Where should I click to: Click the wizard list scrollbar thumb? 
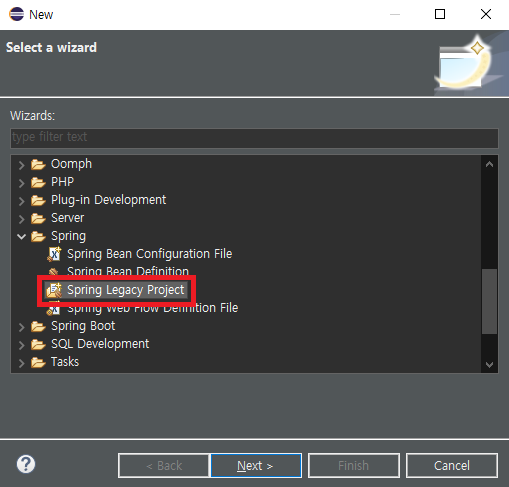[x=489, y=301]
